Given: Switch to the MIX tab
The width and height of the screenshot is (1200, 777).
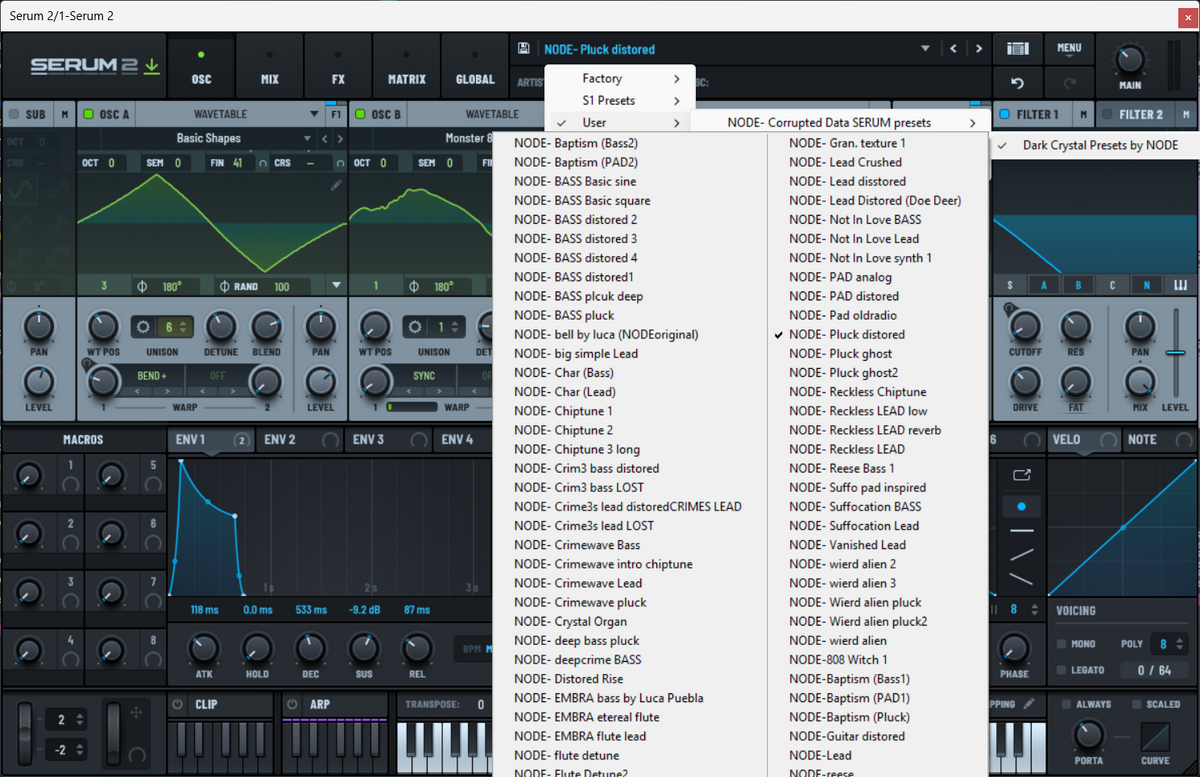Looking at the screenshot, I should [270, 66].
